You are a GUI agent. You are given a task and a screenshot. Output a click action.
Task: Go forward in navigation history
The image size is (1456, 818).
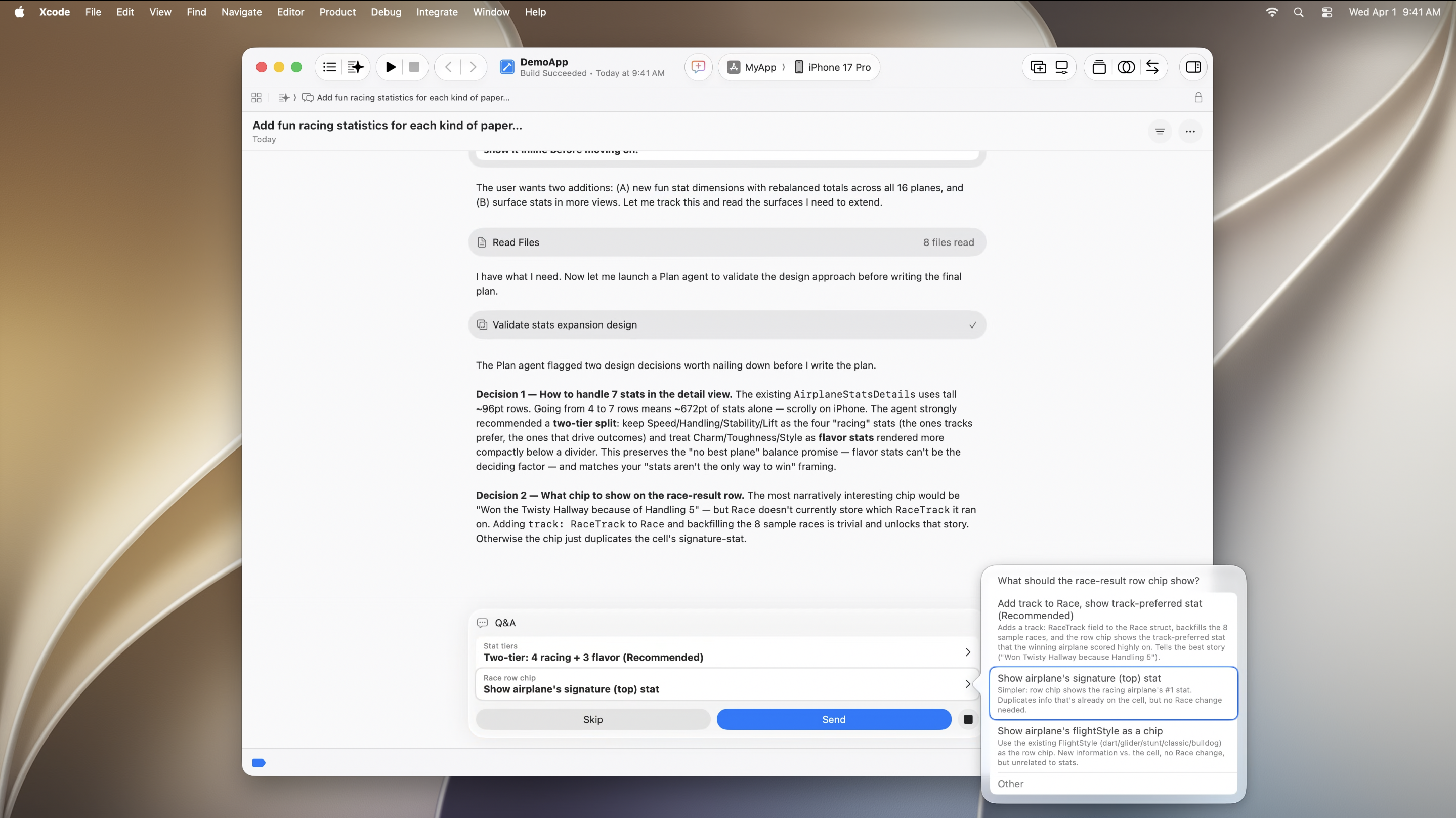[473, 67]
